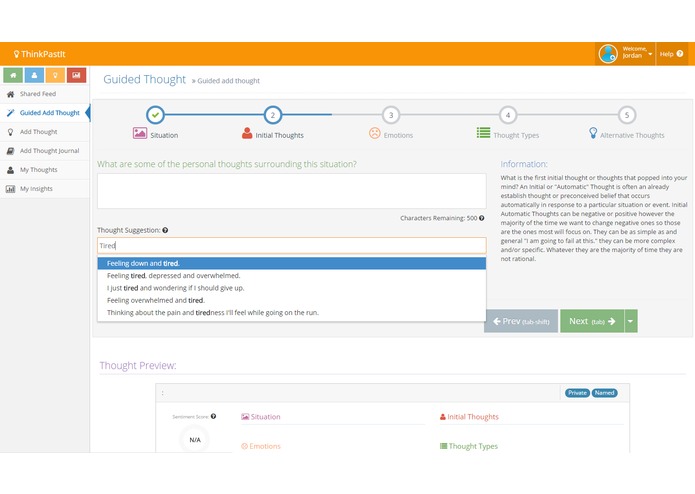Click the completed step 1 circle
This screenshot has height=494, width=695.
click(x=155, y=115)
